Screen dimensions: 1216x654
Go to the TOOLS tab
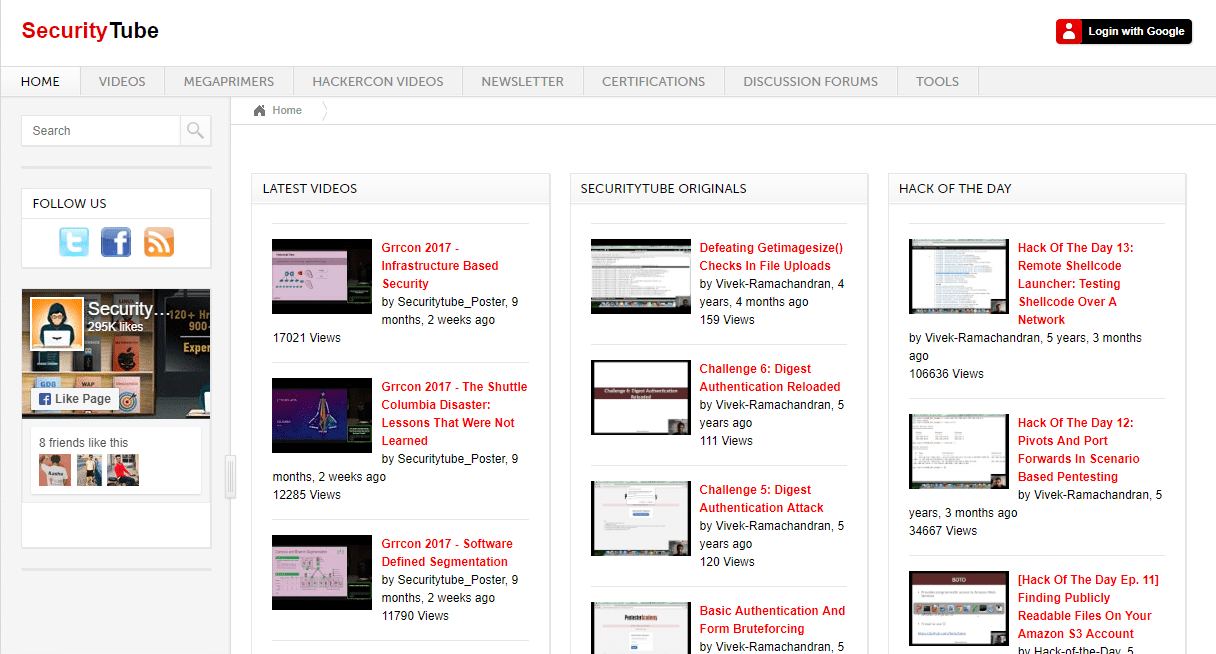click(x=937, y=82)
